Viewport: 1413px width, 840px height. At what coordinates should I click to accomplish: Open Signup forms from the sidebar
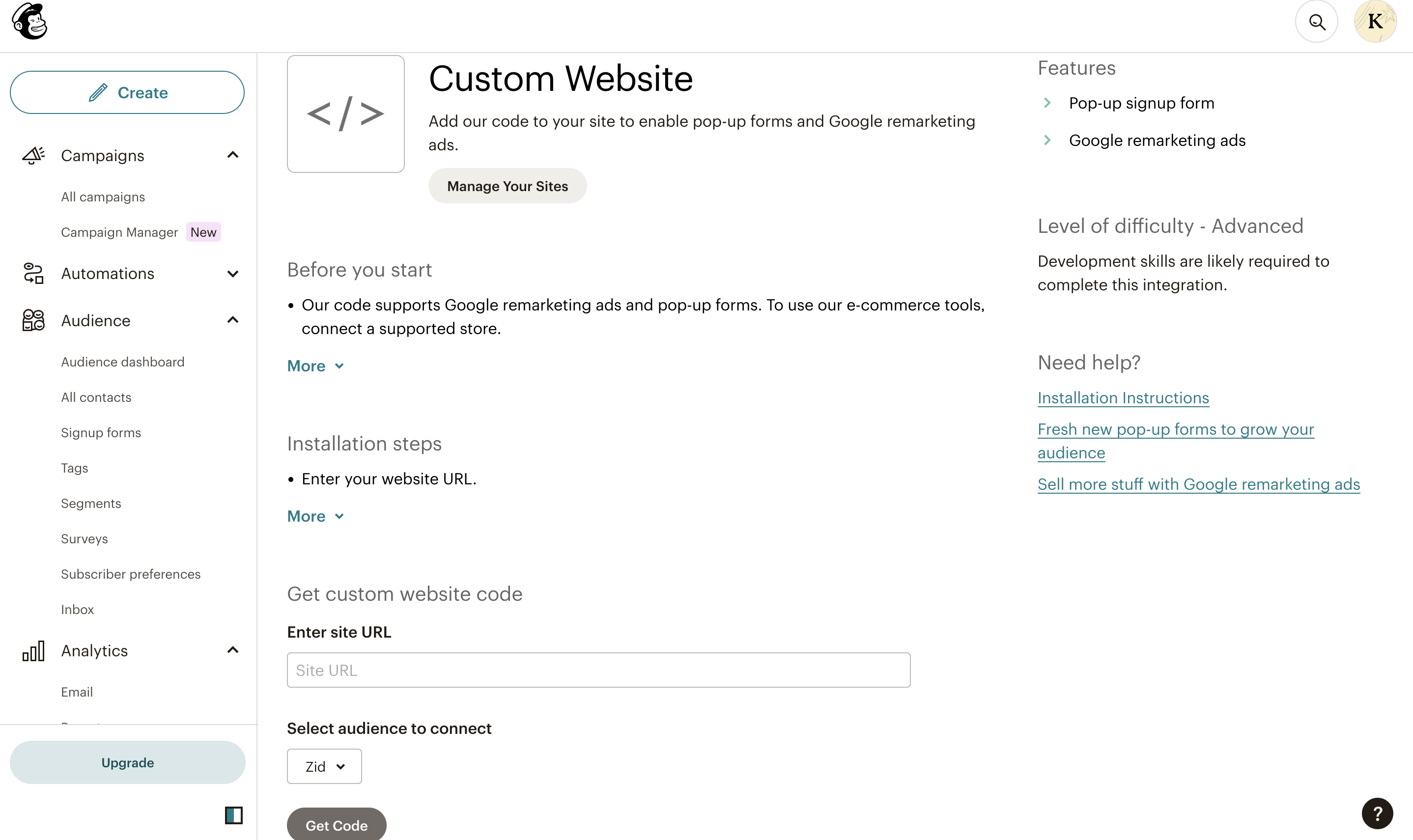click(x=101, y=432)
